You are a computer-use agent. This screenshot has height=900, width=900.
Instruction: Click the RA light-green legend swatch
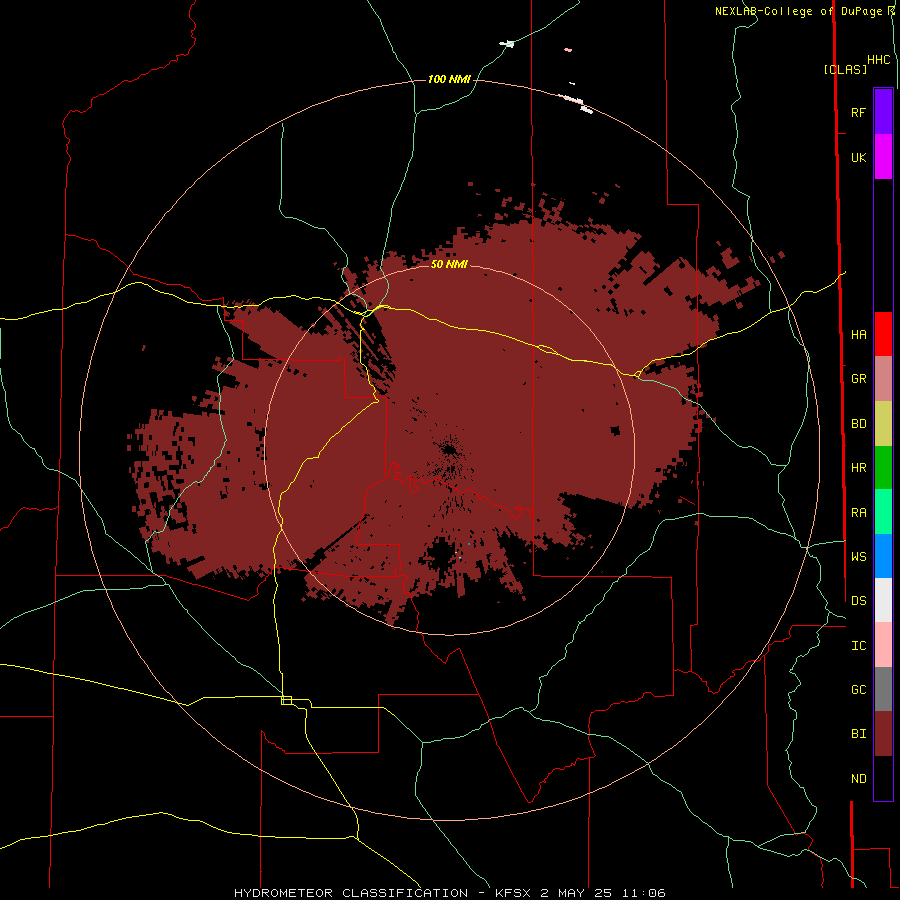click(x=883, y=512)
